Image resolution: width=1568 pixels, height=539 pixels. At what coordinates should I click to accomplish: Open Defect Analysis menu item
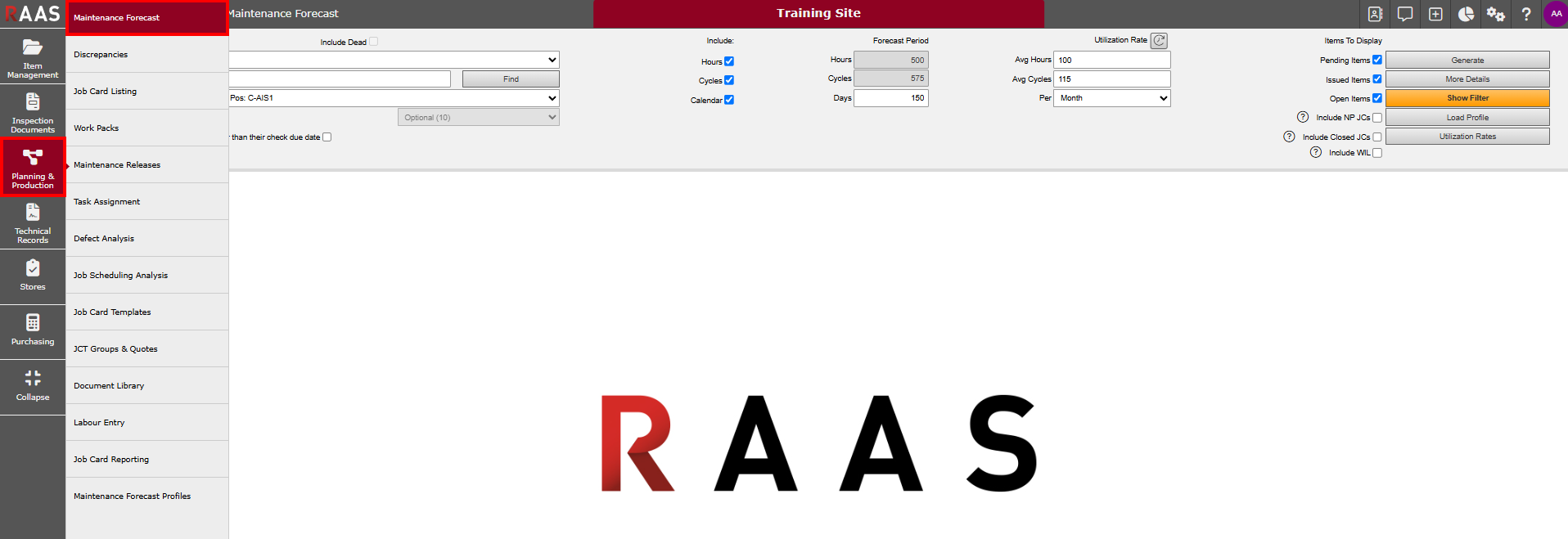[146, 239]
